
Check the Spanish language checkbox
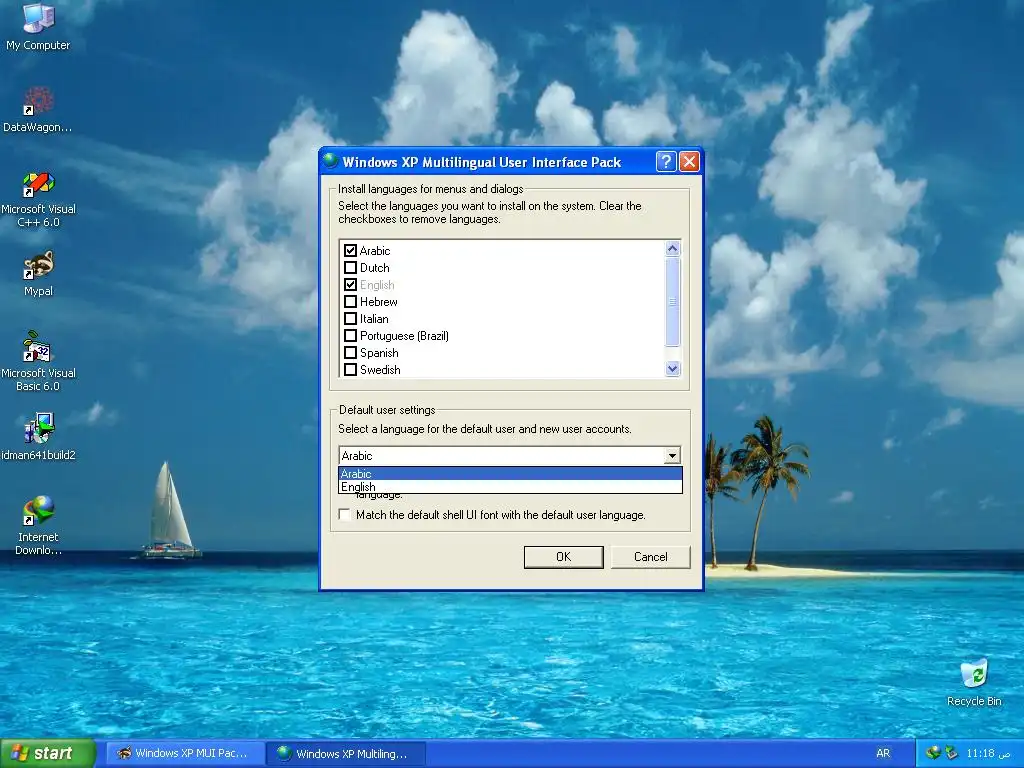click(350, 352)
